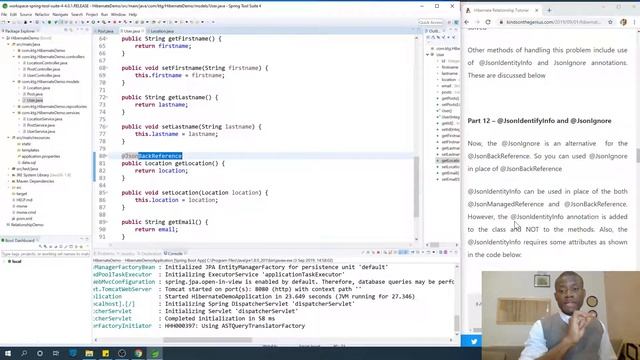Open the Run menu

(x=104, y=14)
